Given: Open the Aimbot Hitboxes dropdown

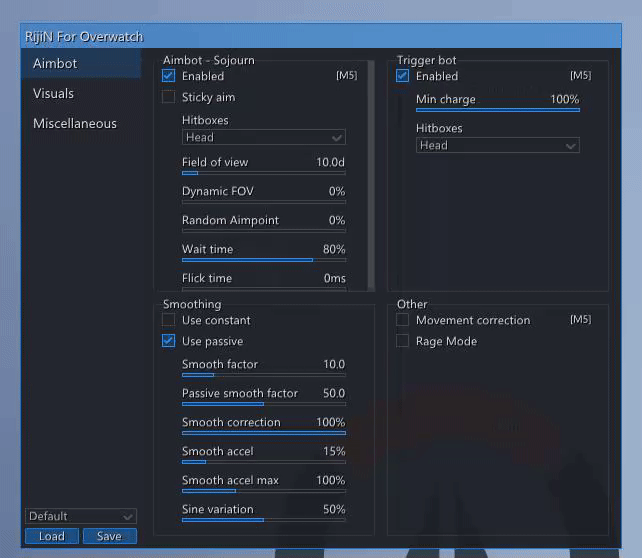Looking at the screenshot, I should click(264, 137).
